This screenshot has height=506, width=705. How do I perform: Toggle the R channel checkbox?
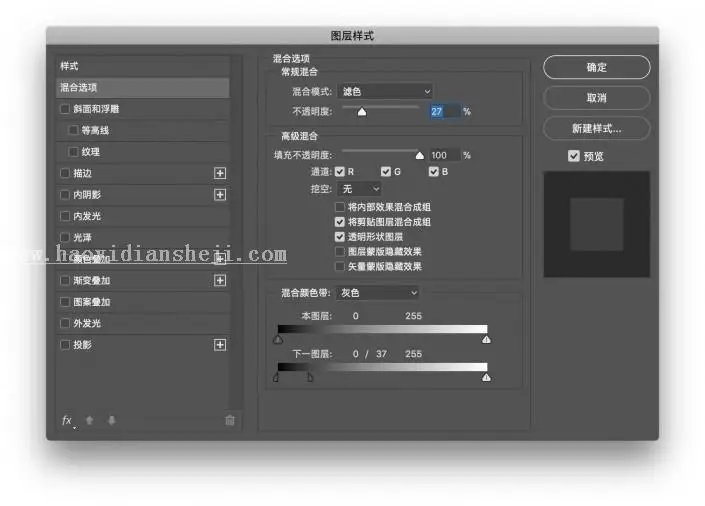coord(340,172)
